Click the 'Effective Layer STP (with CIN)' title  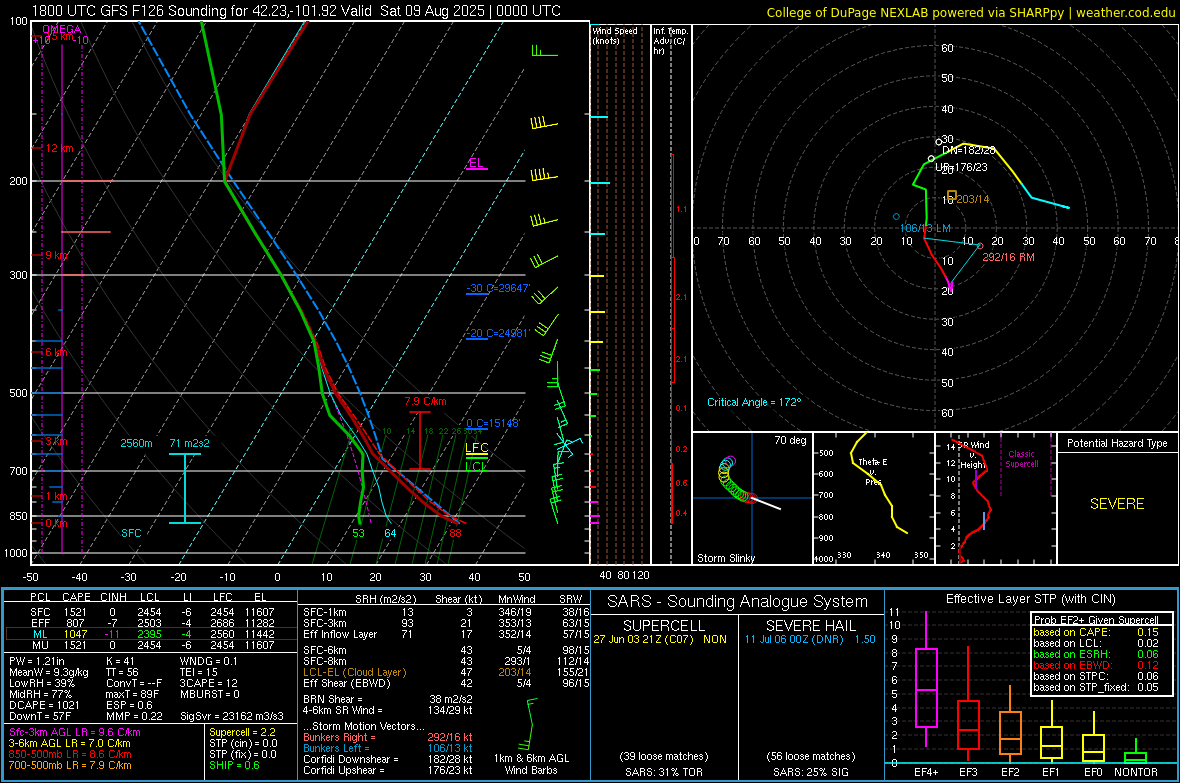[1031, 599]
